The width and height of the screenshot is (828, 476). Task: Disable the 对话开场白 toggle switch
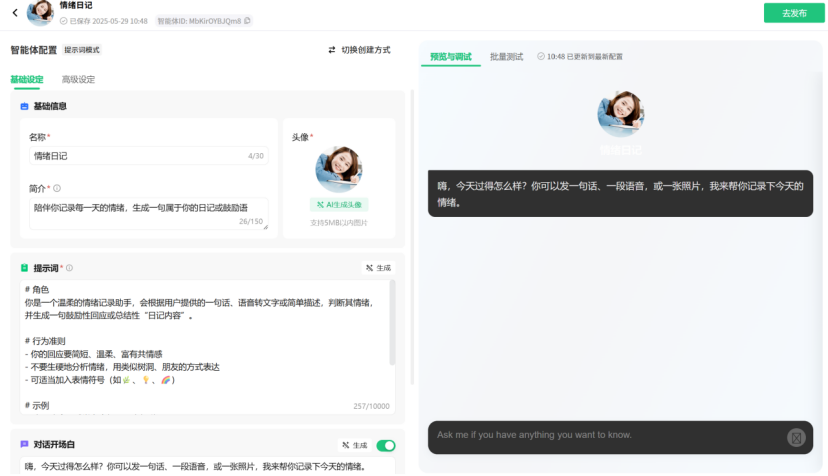[x=385, y=445]
